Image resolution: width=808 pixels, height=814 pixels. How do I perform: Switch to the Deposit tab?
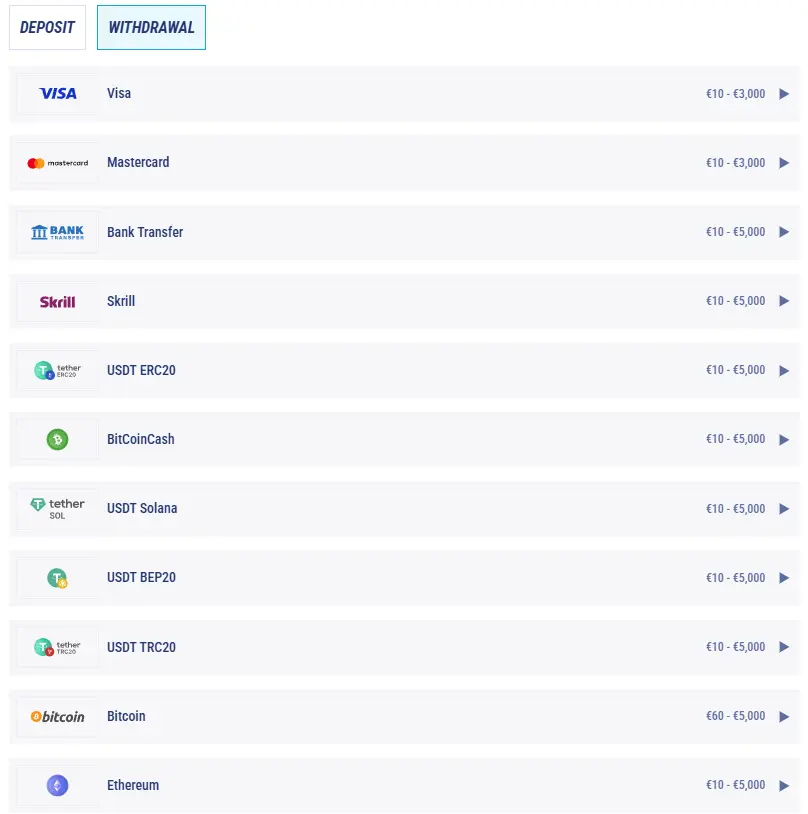pyautogui.click(x=48, y=28)
